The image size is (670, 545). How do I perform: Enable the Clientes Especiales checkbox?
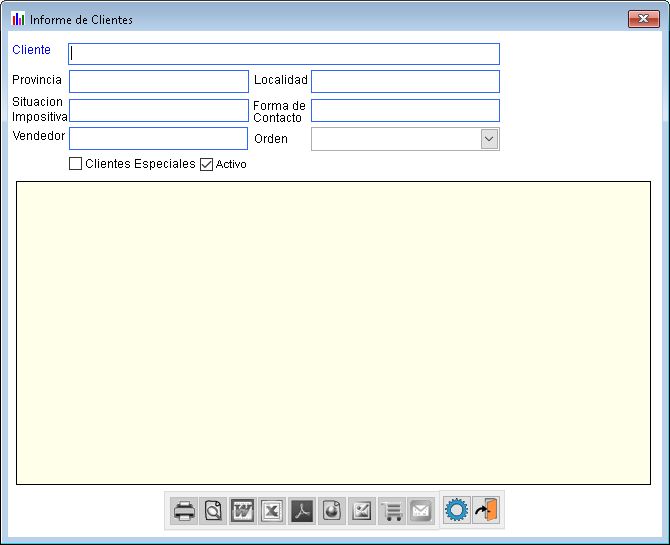pos(76,164)
